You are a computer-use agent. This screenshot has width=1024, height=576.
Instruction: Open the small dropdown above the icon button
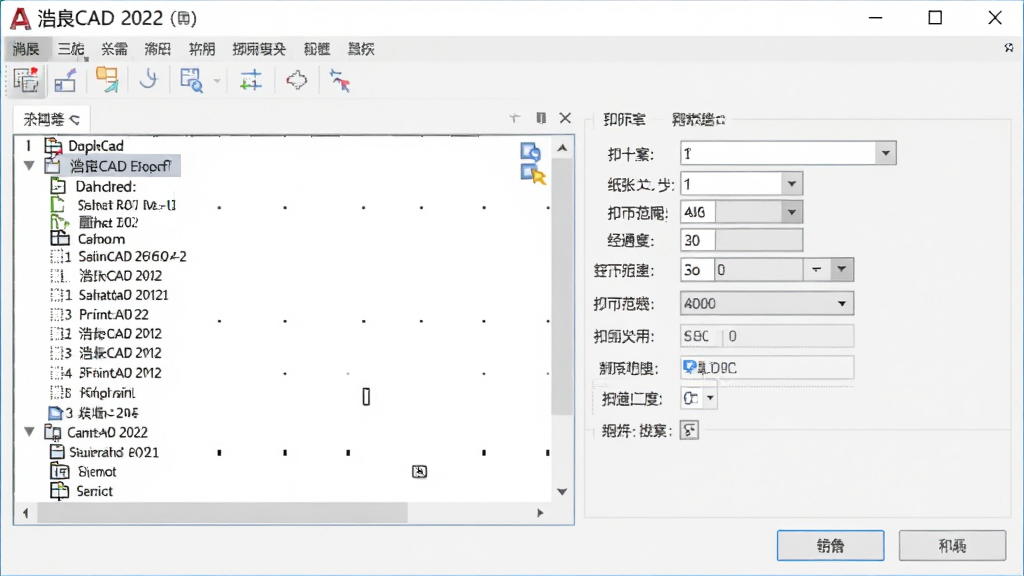[x=699, y=398]
